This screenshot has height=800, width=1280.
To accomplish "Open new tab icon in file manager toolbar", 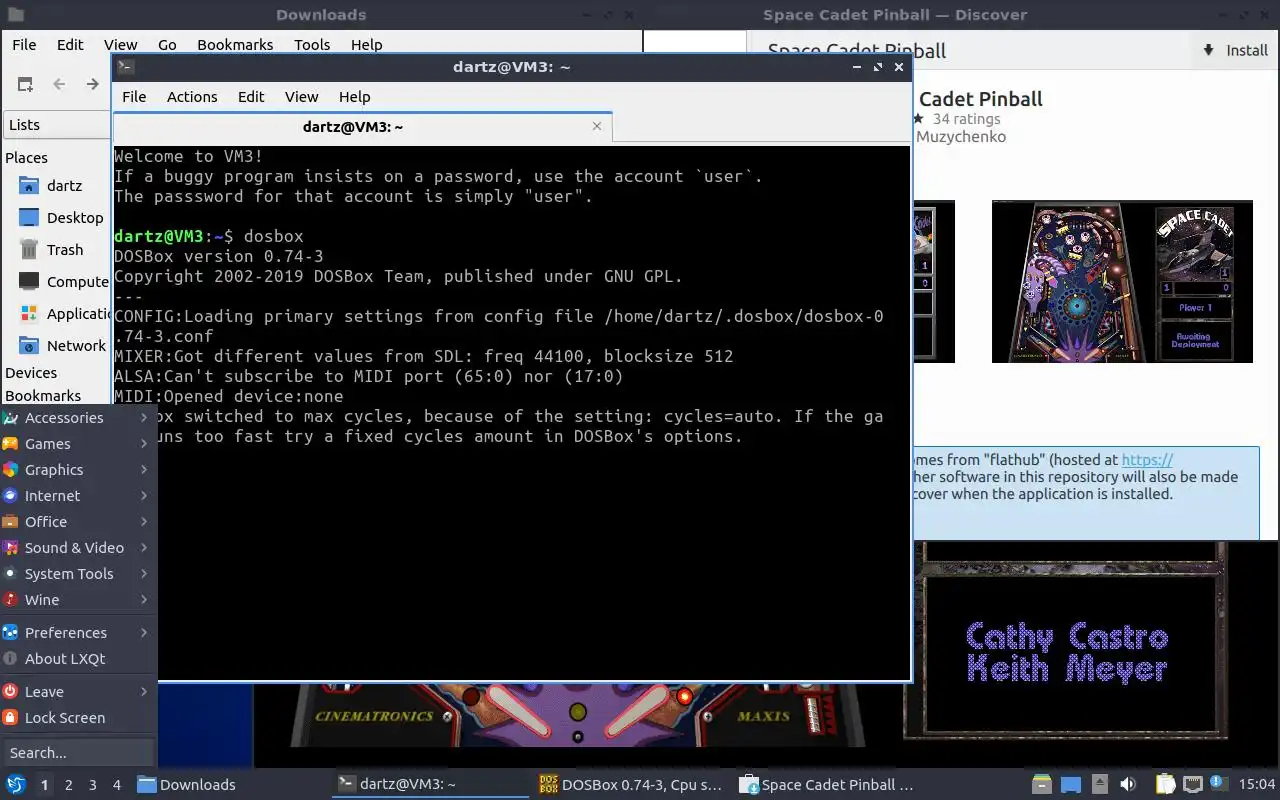I will pos(25,84).
